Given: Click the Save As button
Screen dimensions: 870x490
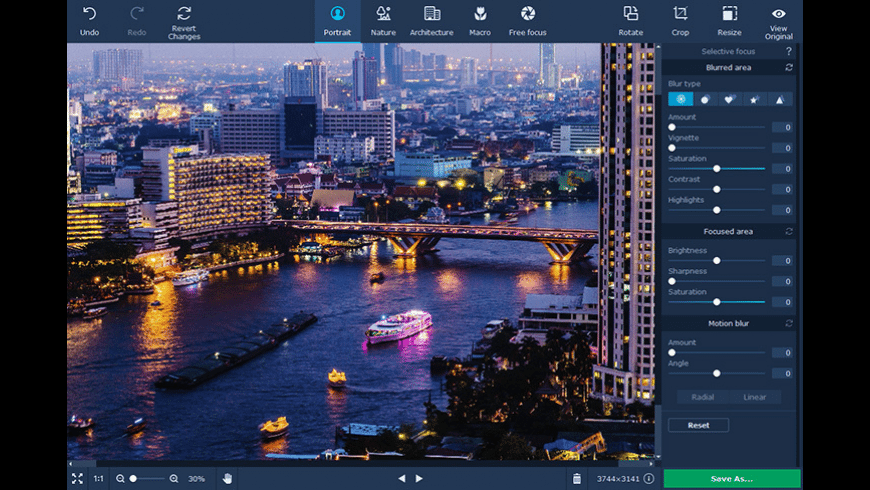Looking at the screenshot, I should click(732, 479).
